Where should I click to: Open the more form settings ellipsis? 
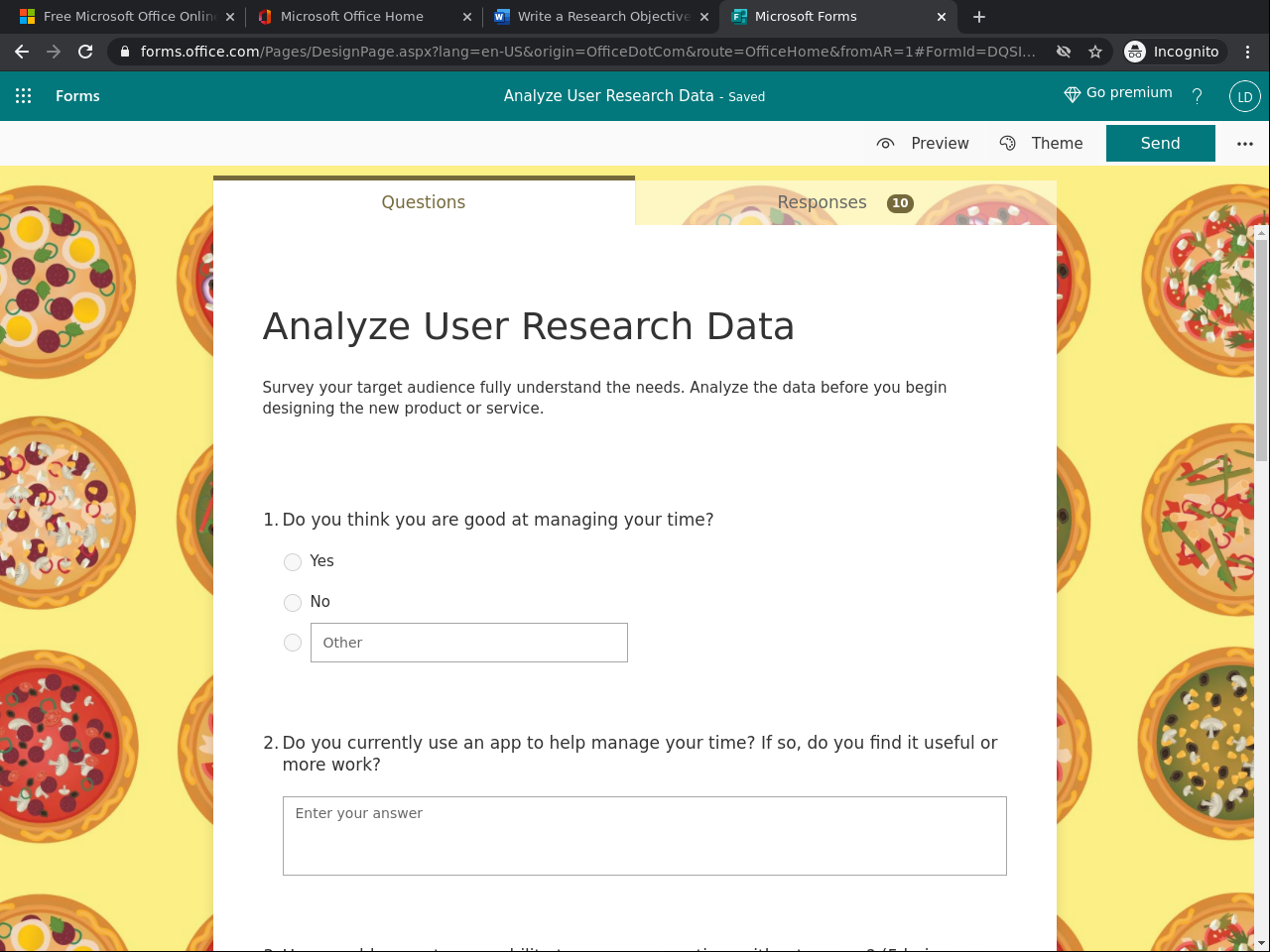[x=1245, y=144]
